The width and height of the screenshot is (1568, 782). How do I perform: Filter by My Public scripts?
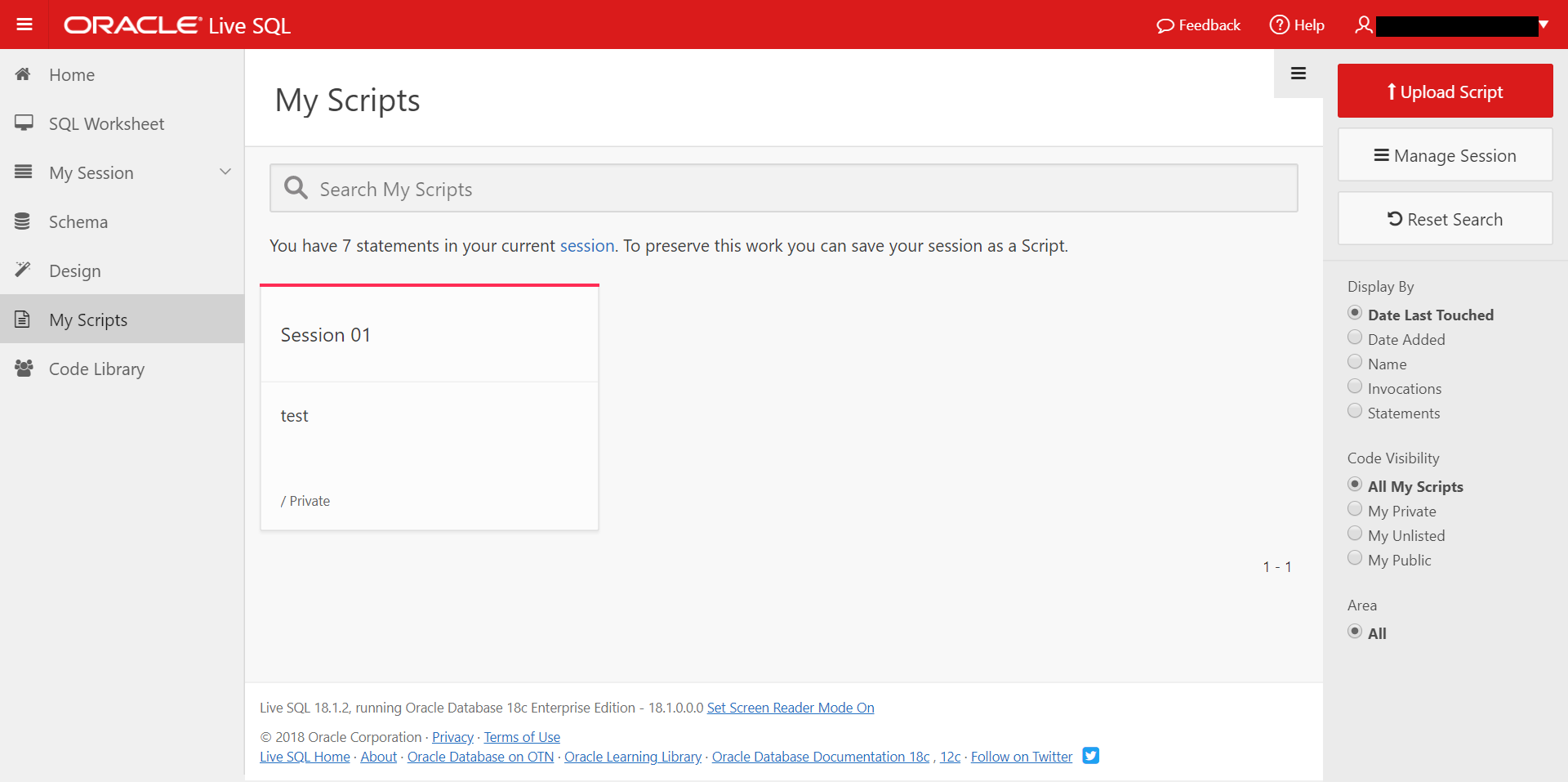pyautogui.click(x=1355, y=559)
